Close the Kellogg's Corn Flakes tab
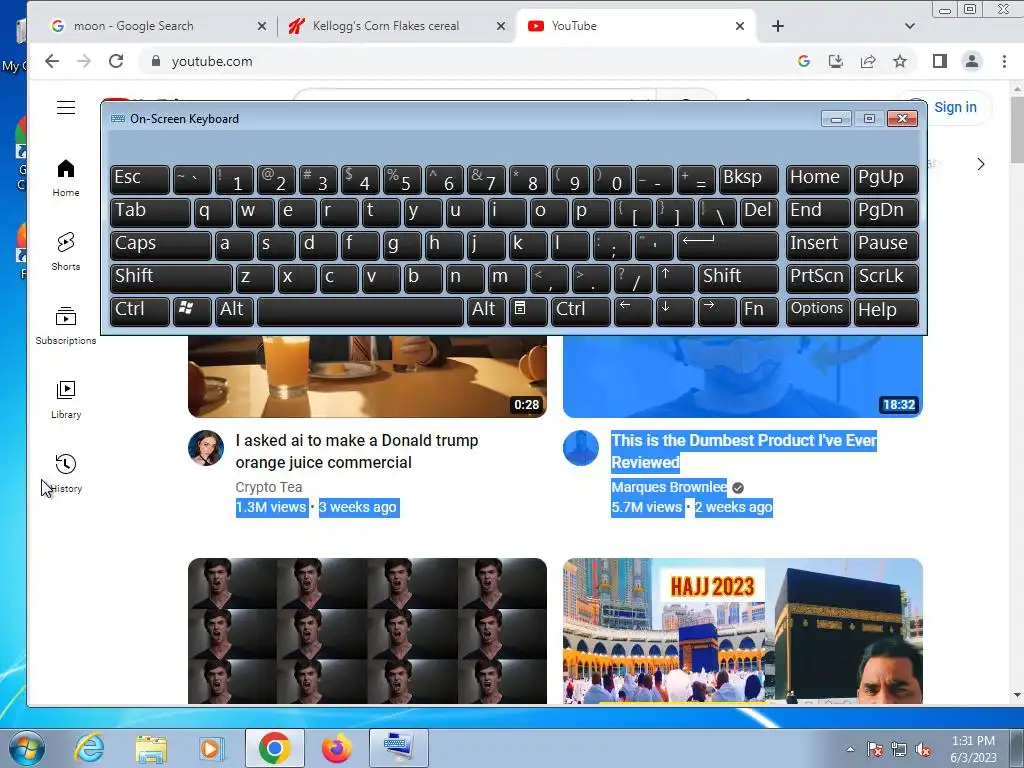The height and width of the screenshot is (768, 1024). pos(501,26)
